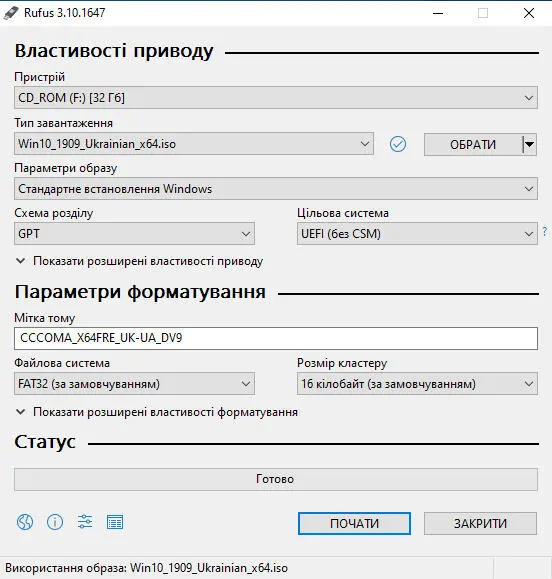Open the About information icon
The image size is (552, 579).
coord(55,522)
